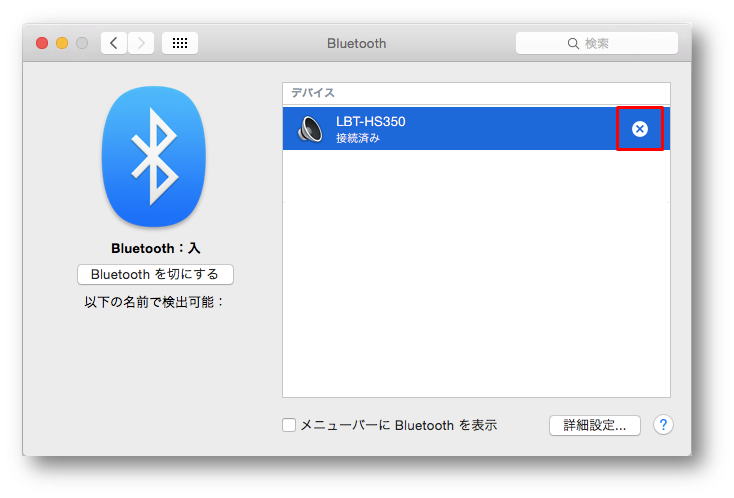Click the デバイス list header
The image size is (734, 498).
(476, 93)
